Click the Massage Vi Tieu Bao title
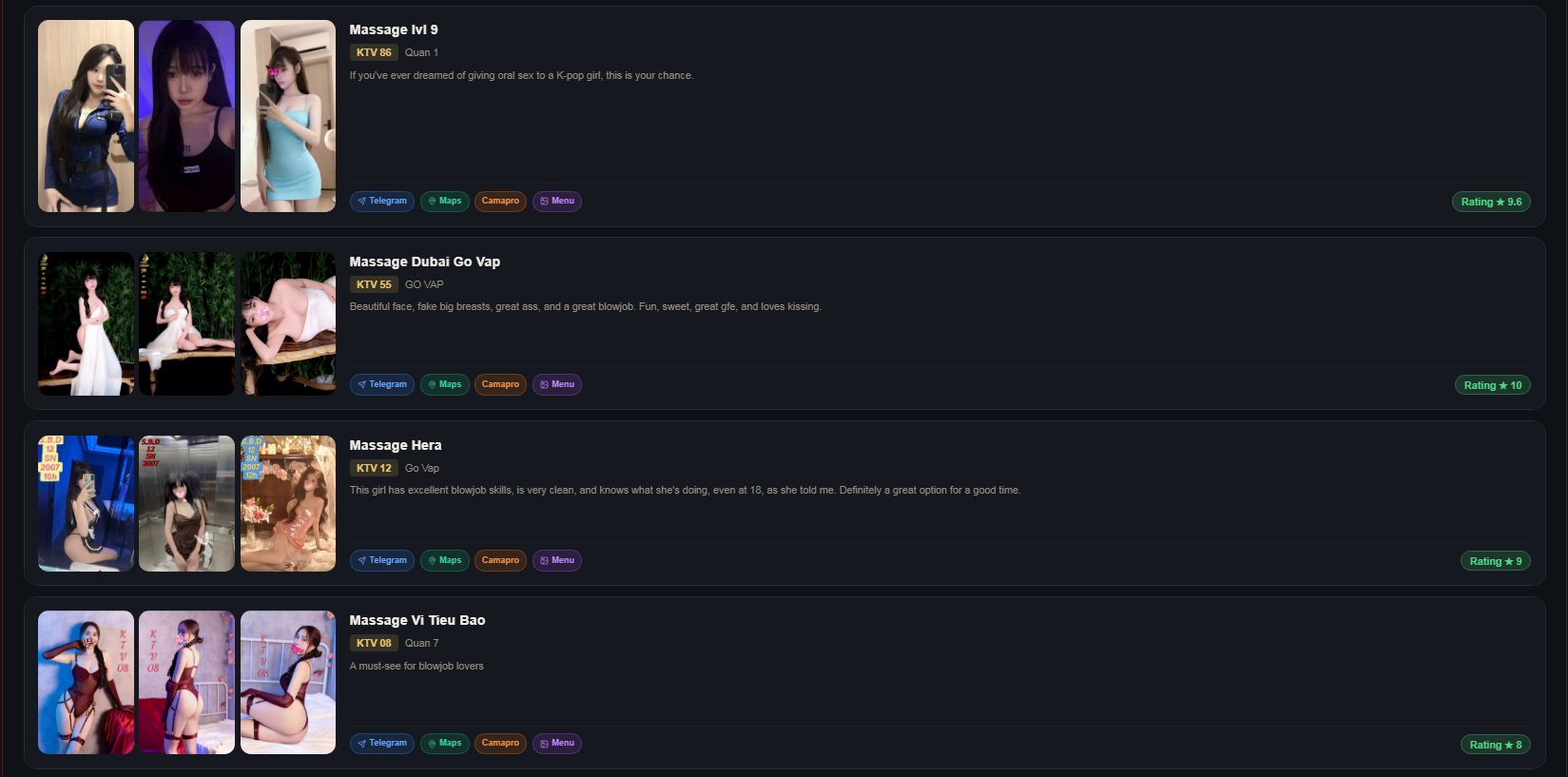Image resolution: width=1568 pixels, height=777 pixels. coord(417,620)
